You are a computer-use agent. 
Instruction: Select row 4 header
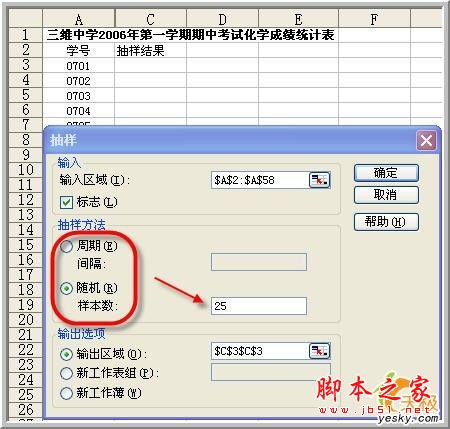(25, 80)
